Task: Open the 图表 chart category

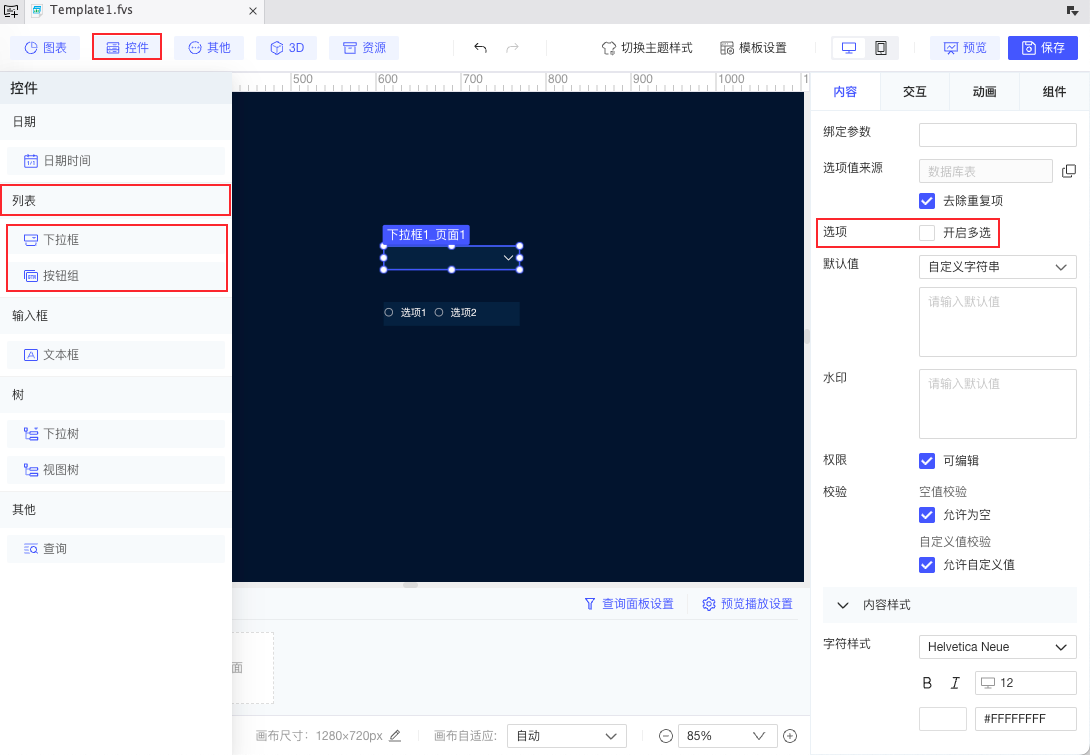Action: click(x=45, y=47)
